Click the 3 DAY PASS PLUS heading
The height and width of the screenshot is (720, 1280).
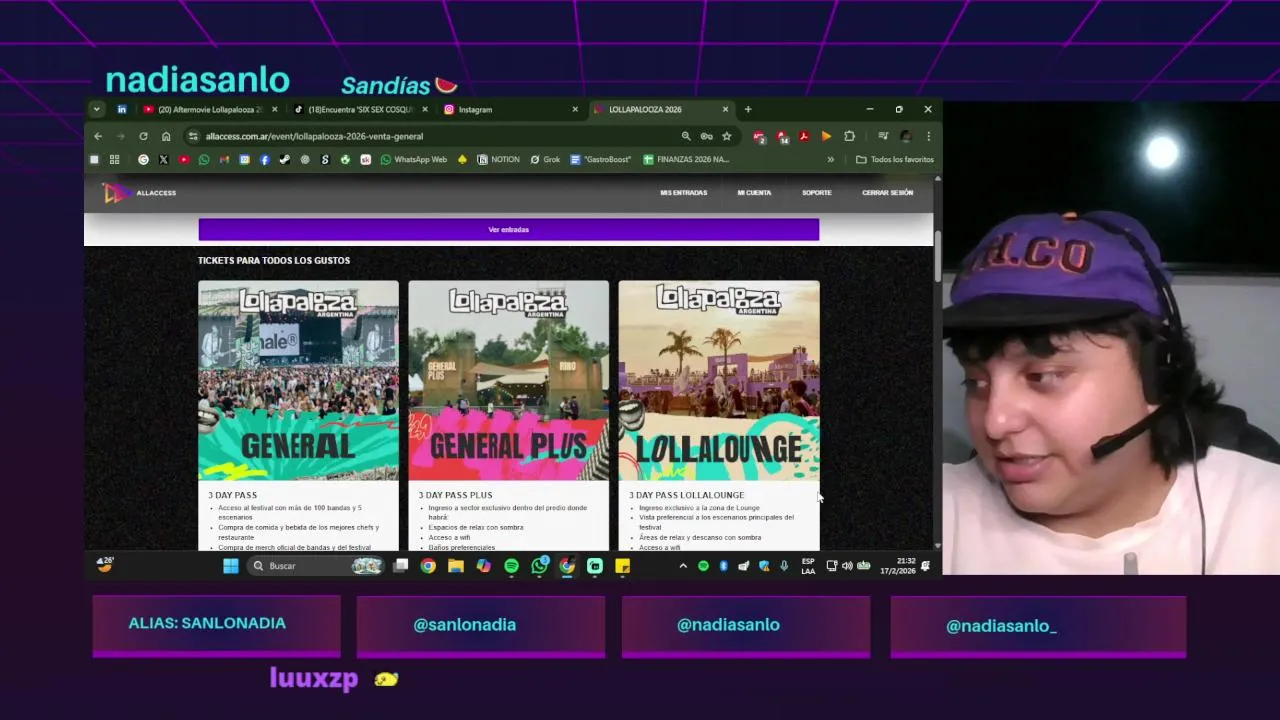click(455, 495)
